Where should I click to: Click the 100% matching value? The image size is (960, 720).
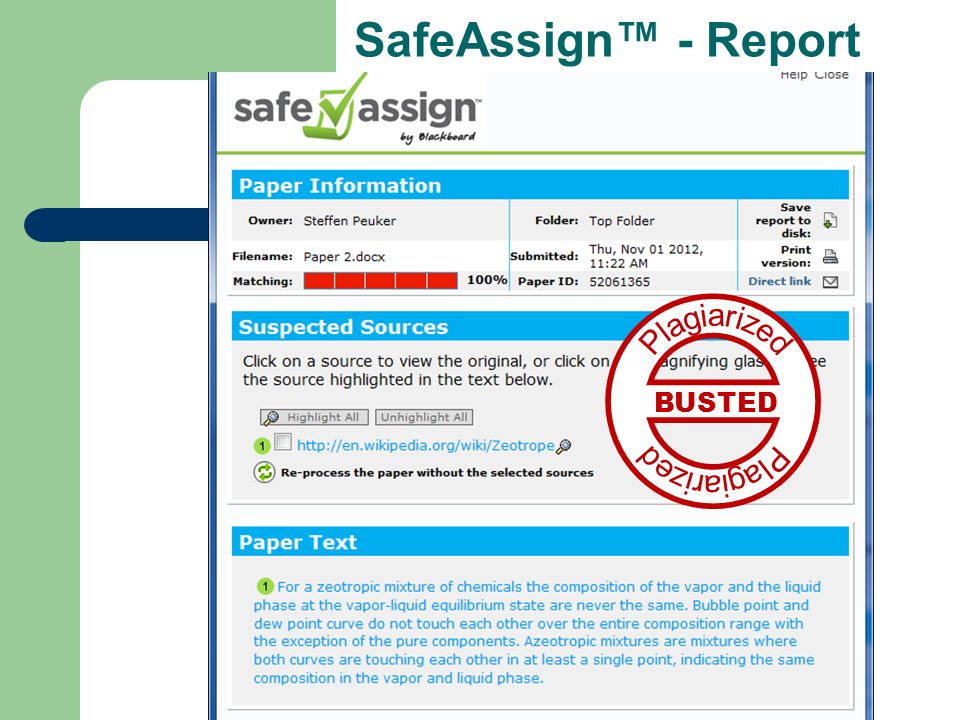(487, 280)
